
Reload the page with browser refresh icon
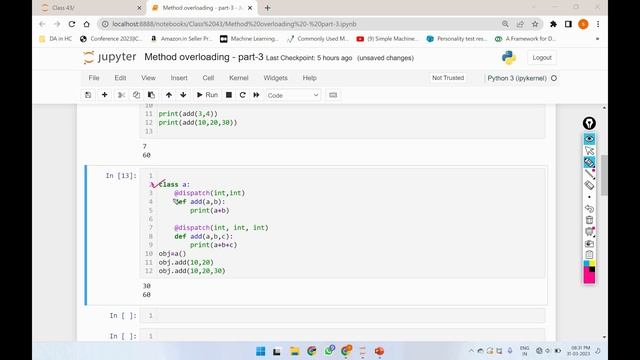click(72, 24)
